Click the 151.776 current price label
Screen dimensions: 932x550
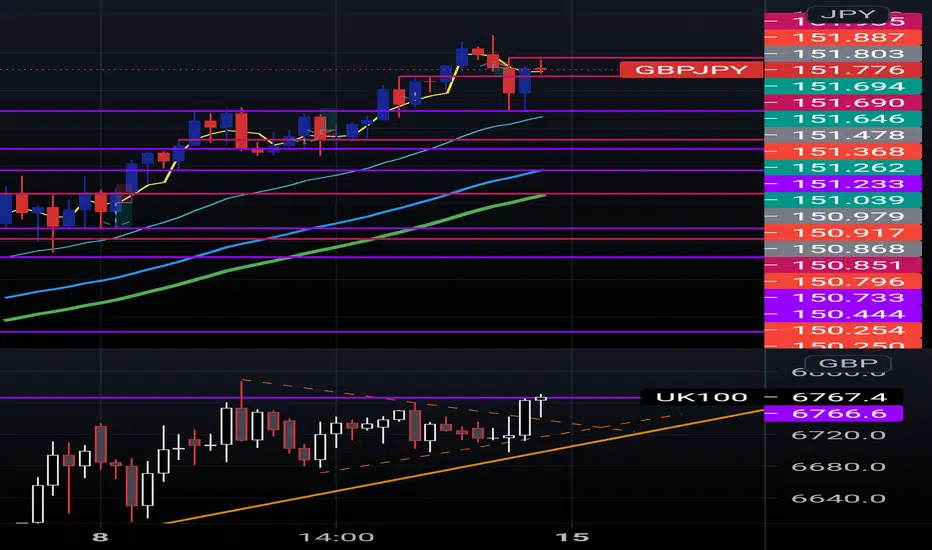tap(843, 70)
